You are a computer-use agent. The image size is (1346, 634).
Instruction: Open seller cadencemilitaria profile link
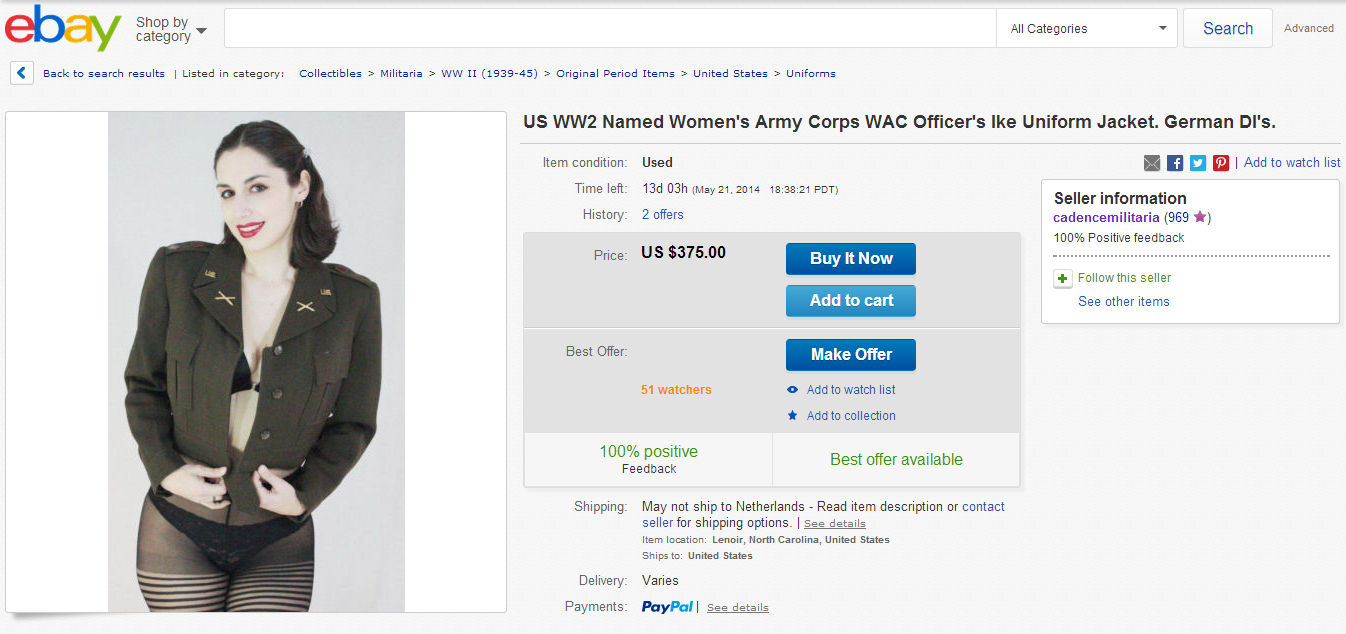coord(1106,217)
